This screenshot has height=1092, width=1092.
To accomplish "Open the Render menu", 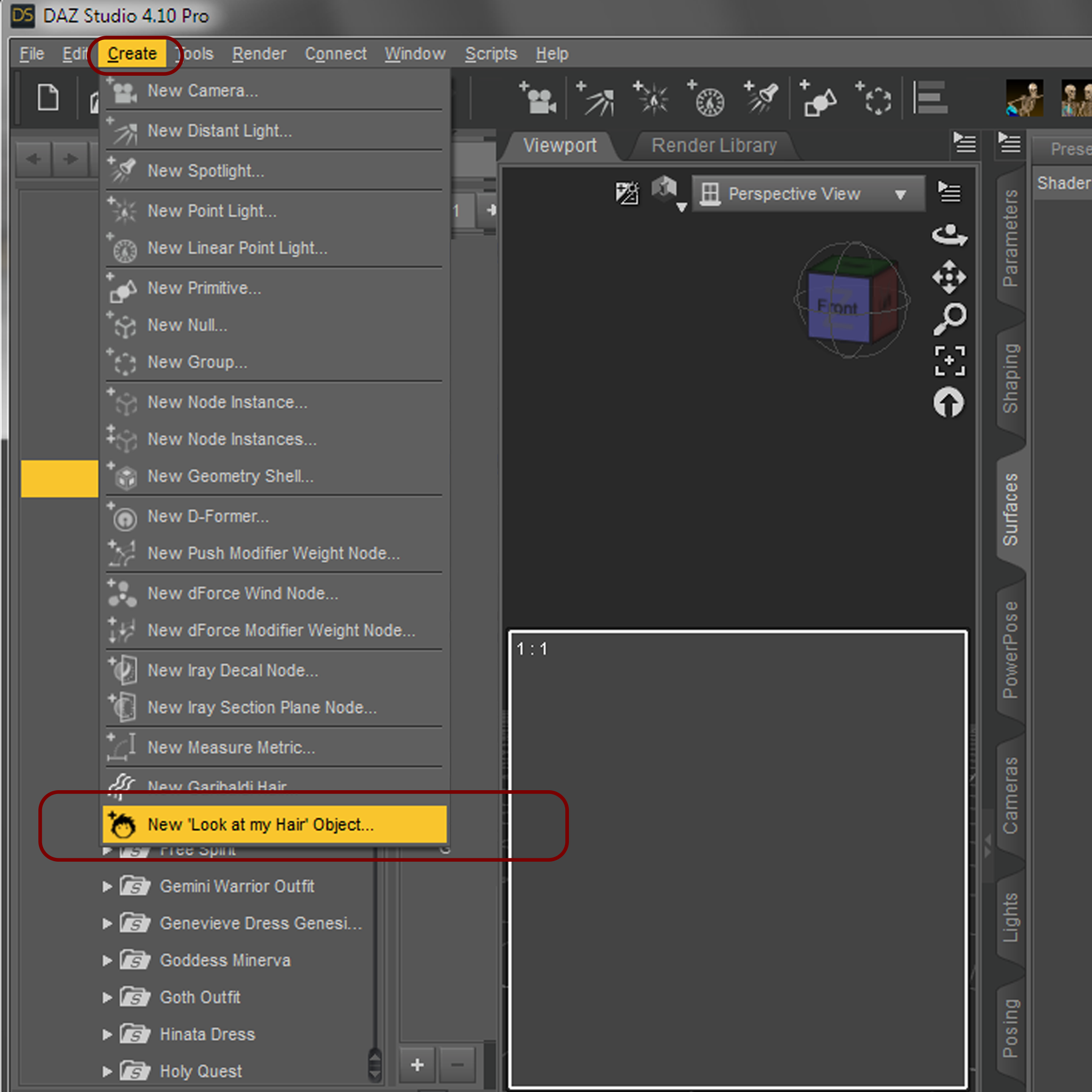I will click(259, 54).
